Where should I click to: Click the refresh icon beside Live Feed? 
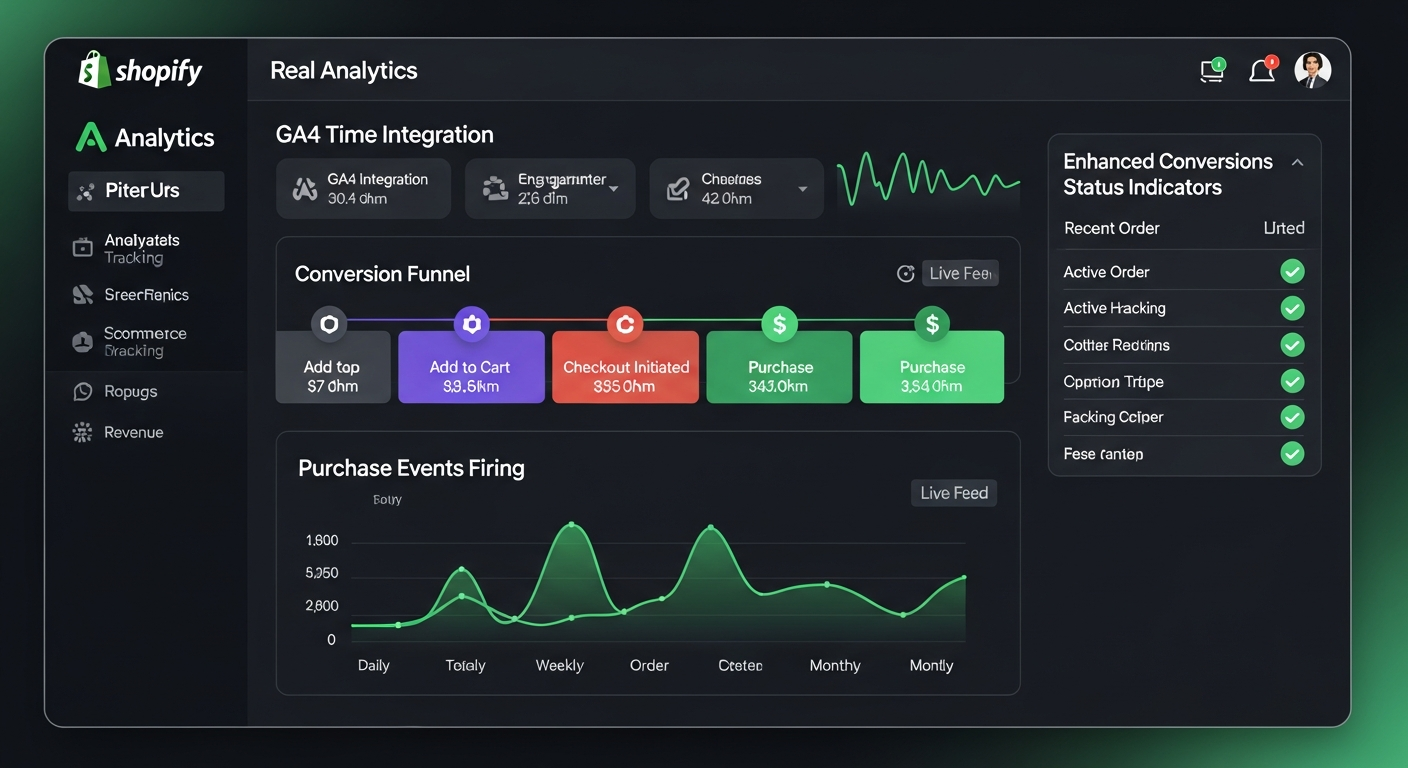(906, 274)
